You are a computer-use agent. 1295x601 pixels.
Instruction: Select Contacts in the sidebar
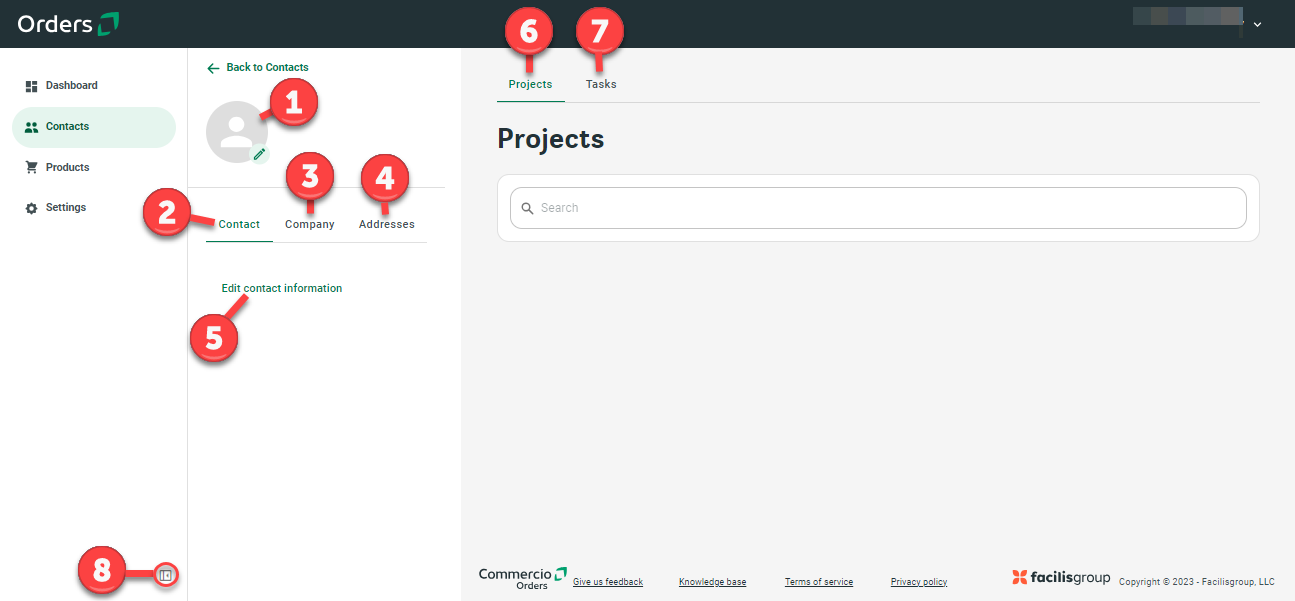(94, 127)
